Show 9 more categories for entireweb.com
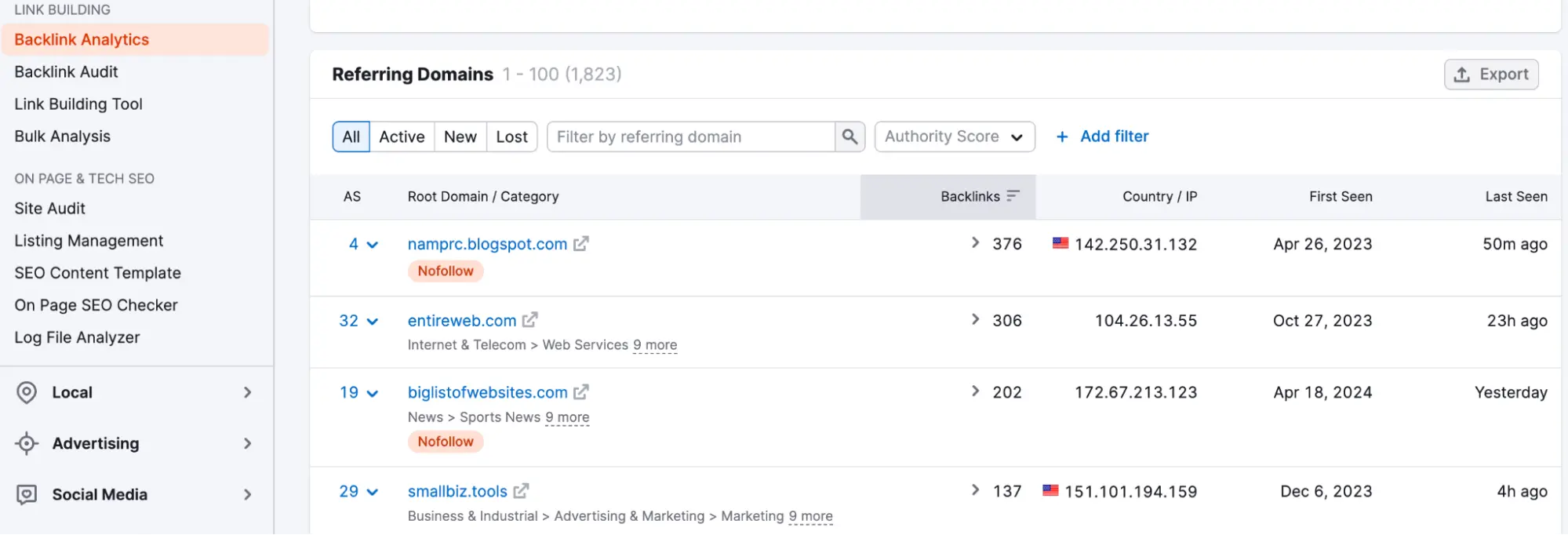The image size is (1568, 535). [655, 345]
